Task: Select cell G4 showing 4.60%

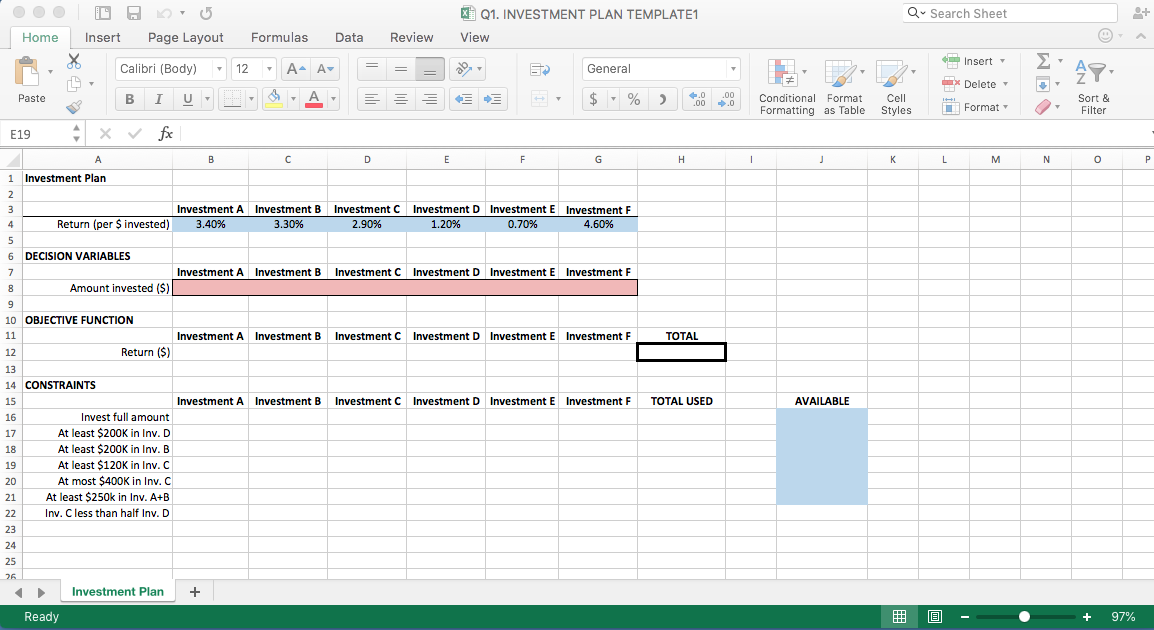Action: (x=597, y=225)
